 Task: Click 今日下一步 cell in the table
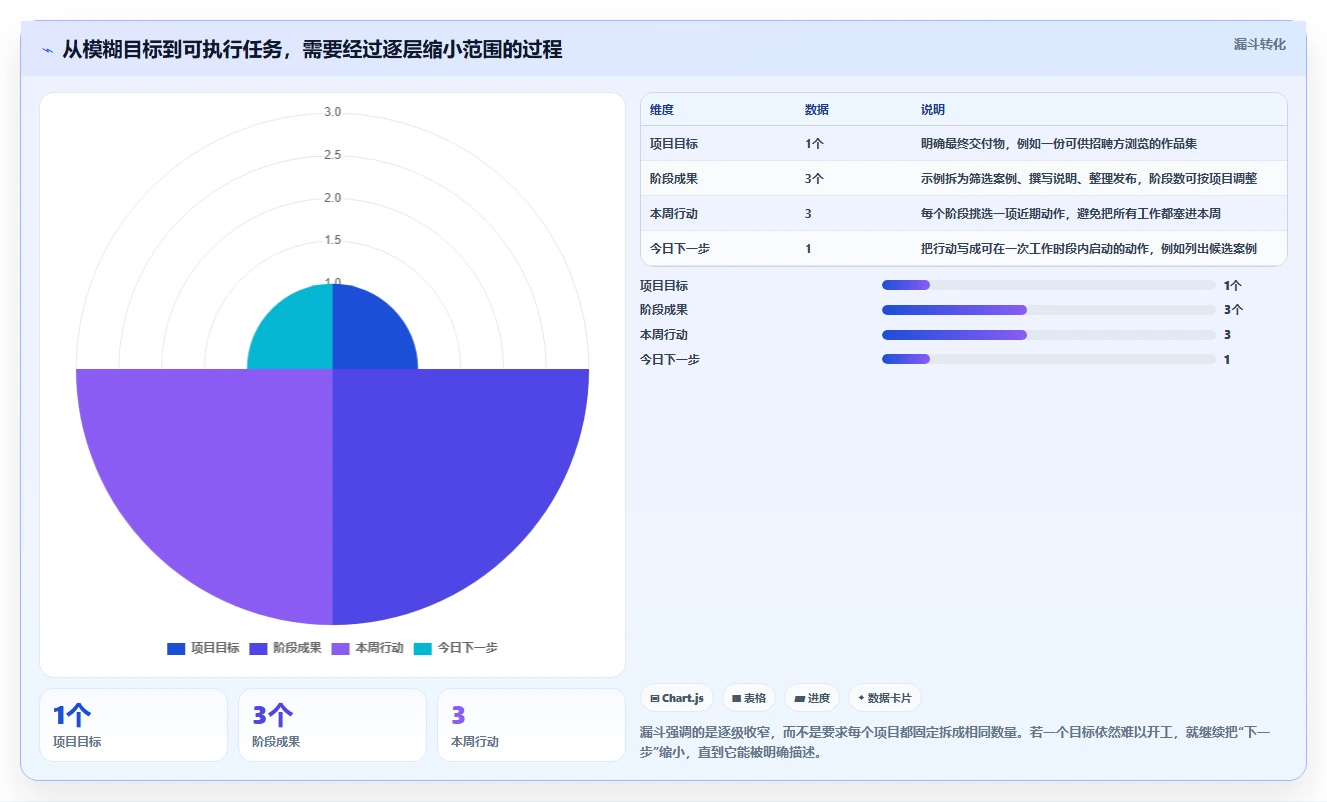[x=680, y=249]
